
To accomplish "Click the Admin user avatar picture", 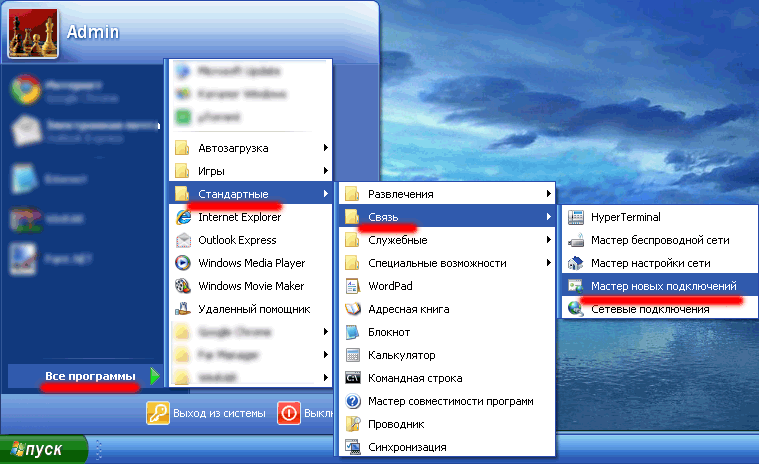I will click(33, 33).
